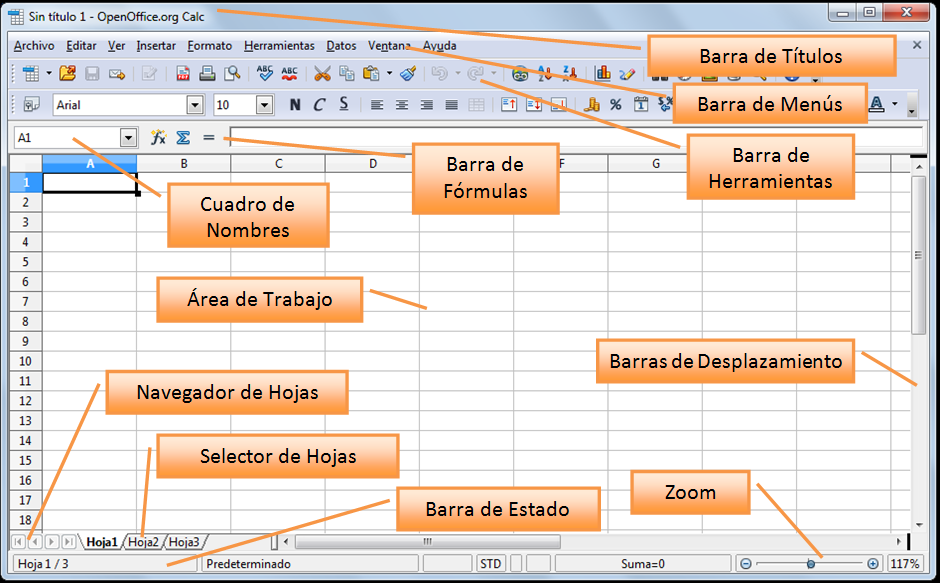943x587 pixels.
Task: Open the Arial font name dropdown
Action: coord(195,105)
